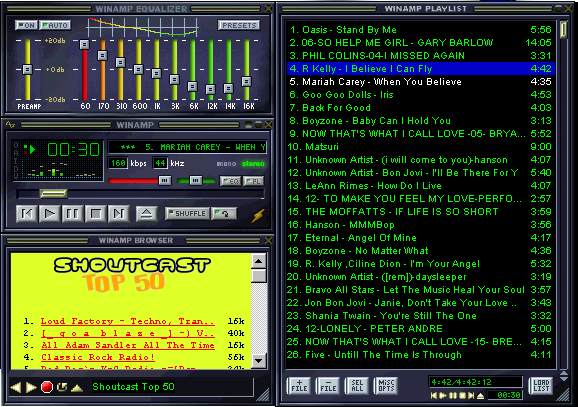Viewport: 578px width, 407px height.
Task: Click the 00:30 time display in Winamp
Action: pos(74,150)
